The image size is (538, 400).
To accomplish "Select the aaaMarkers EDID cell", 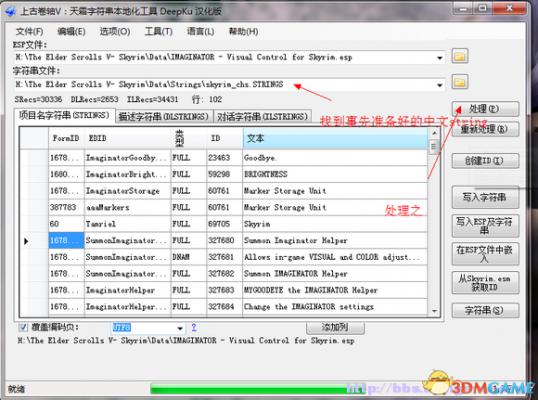I will coord(127,207).
